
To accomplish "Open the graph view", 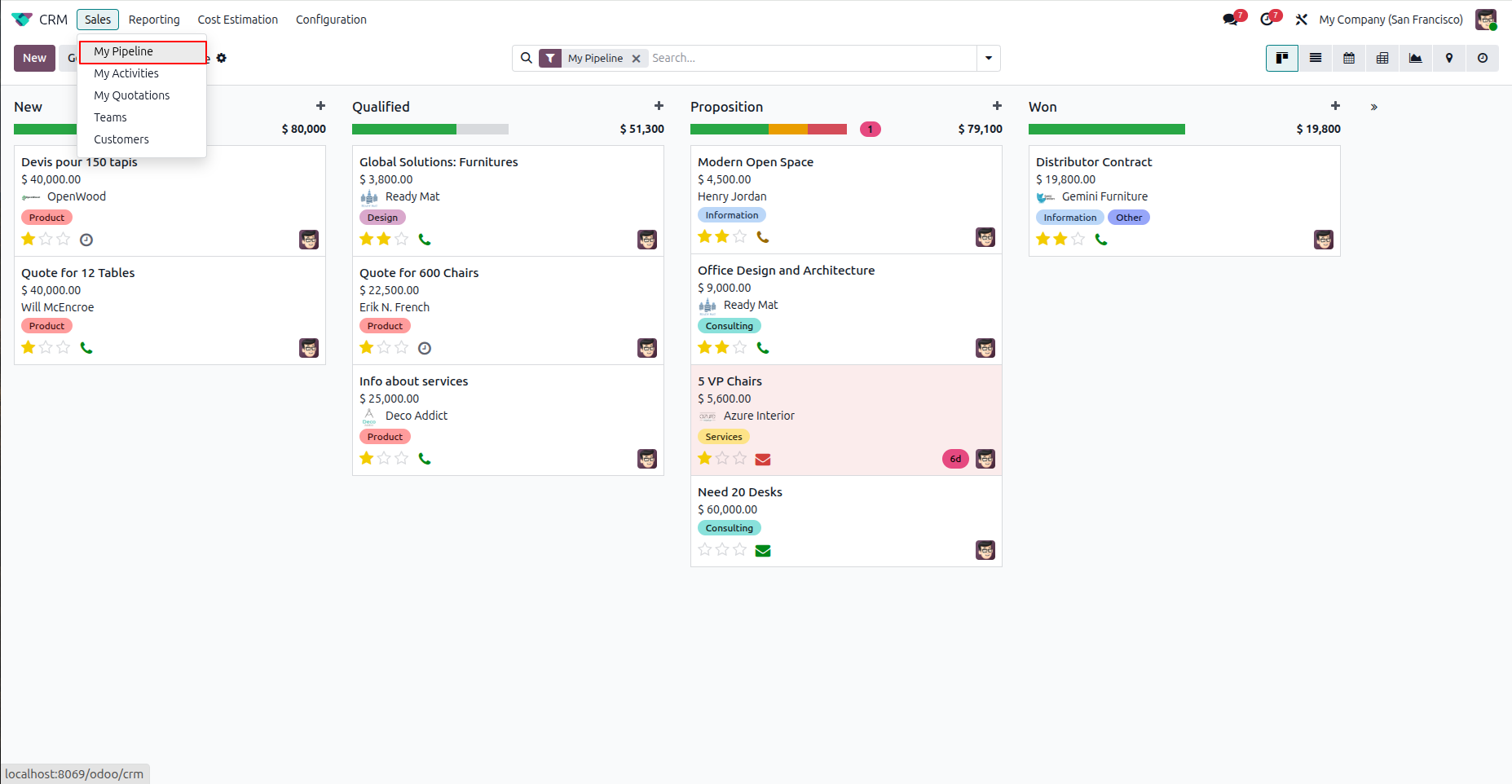I will click(1416, 58).
